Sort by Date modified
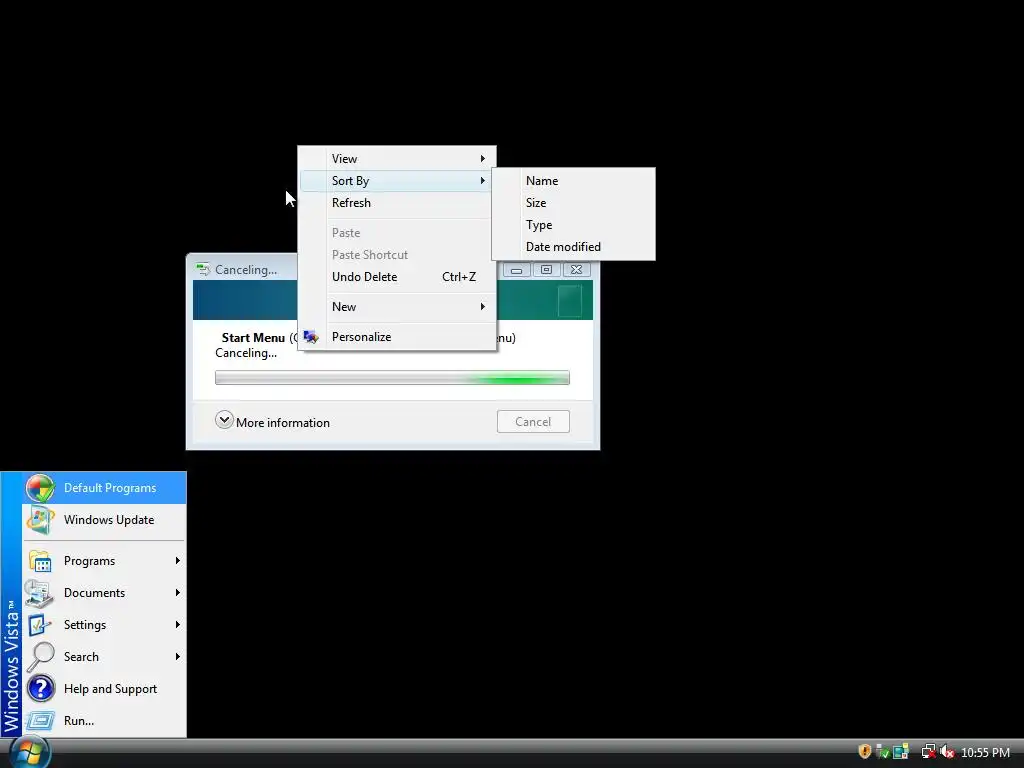The image size is (1024, 768). 573,247
